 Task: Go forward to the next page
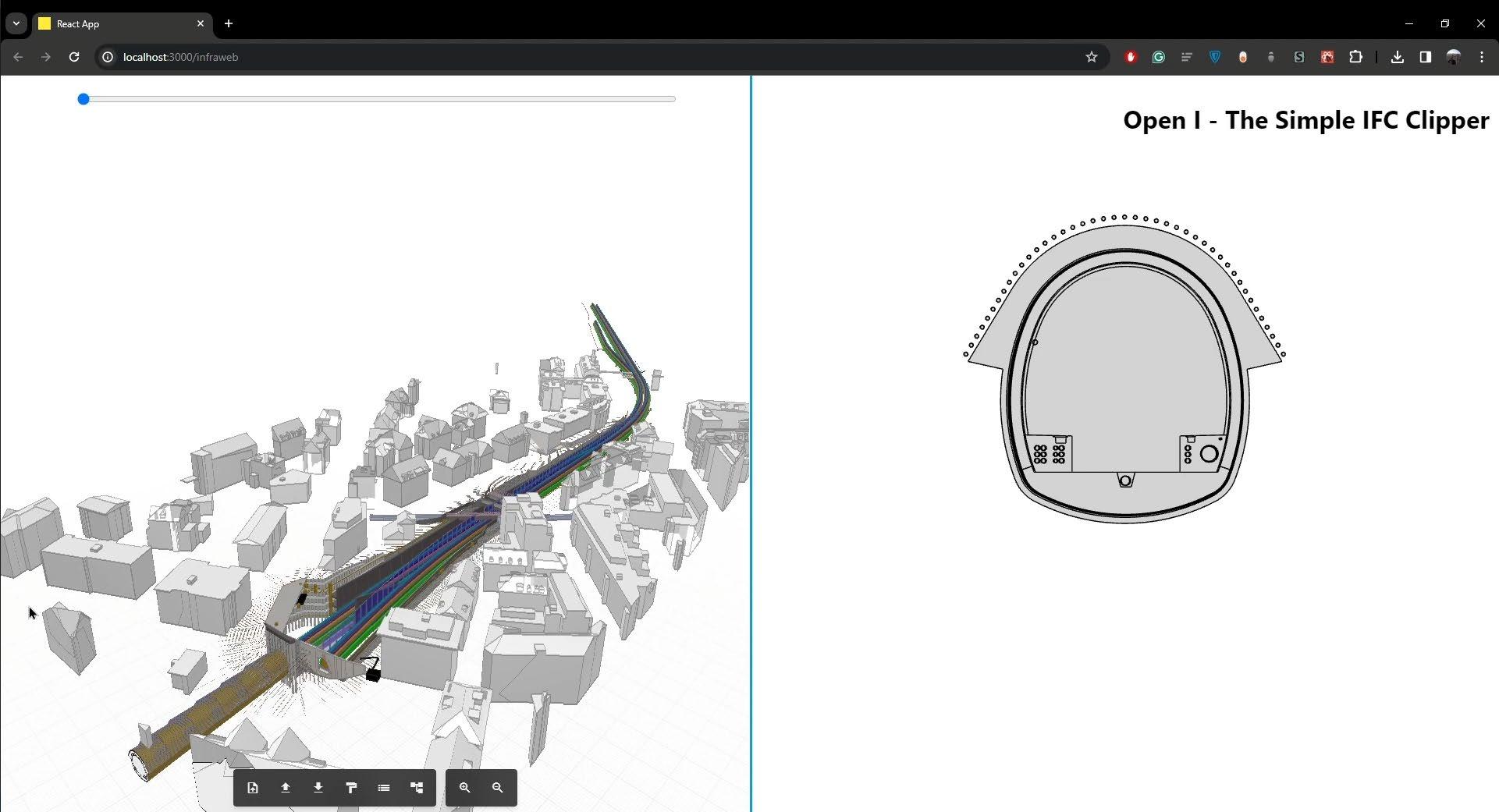click(x=46, y=57)
